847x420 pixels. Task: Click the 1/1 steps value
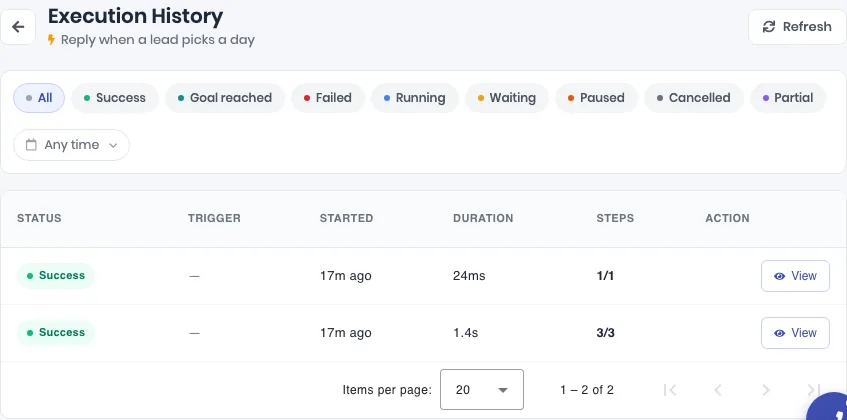(605, 276)
